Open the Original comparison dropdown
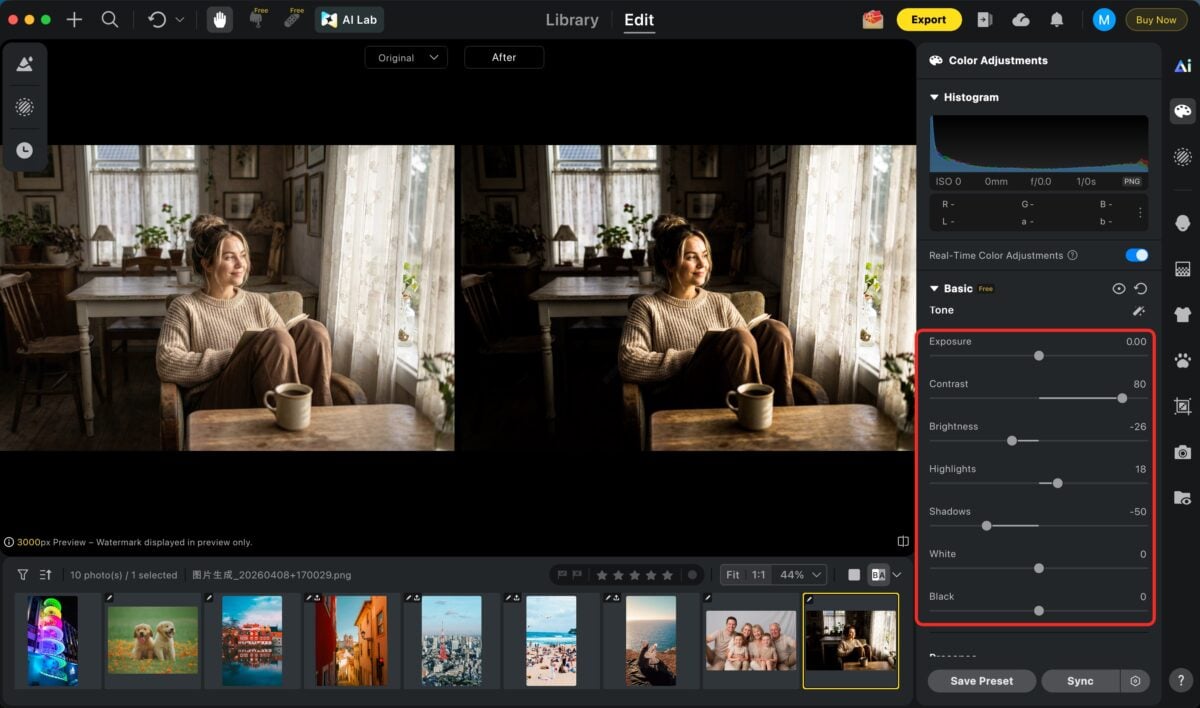Screen dimensions: 1200x708 coord(406,57)
